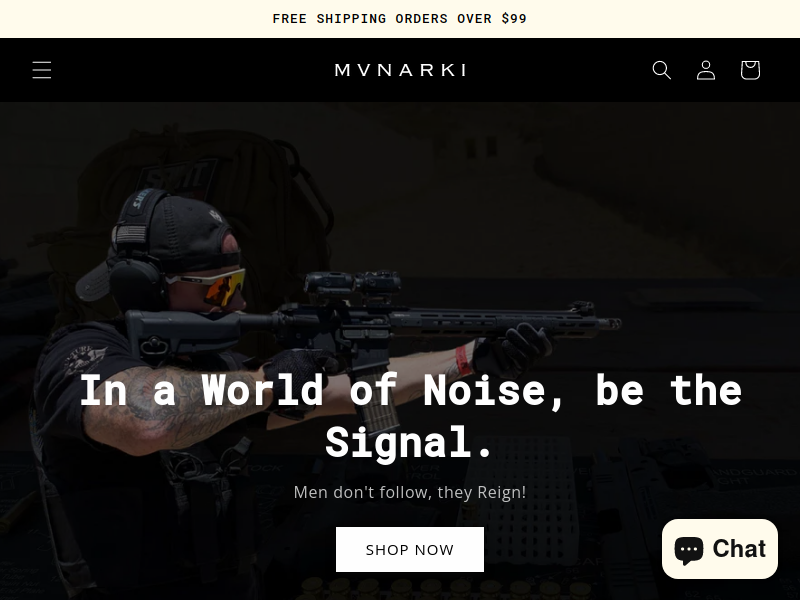This screenshot has height=600, width=800.
Task: Click the rifle scope in hero image
Action: (352, 284)
